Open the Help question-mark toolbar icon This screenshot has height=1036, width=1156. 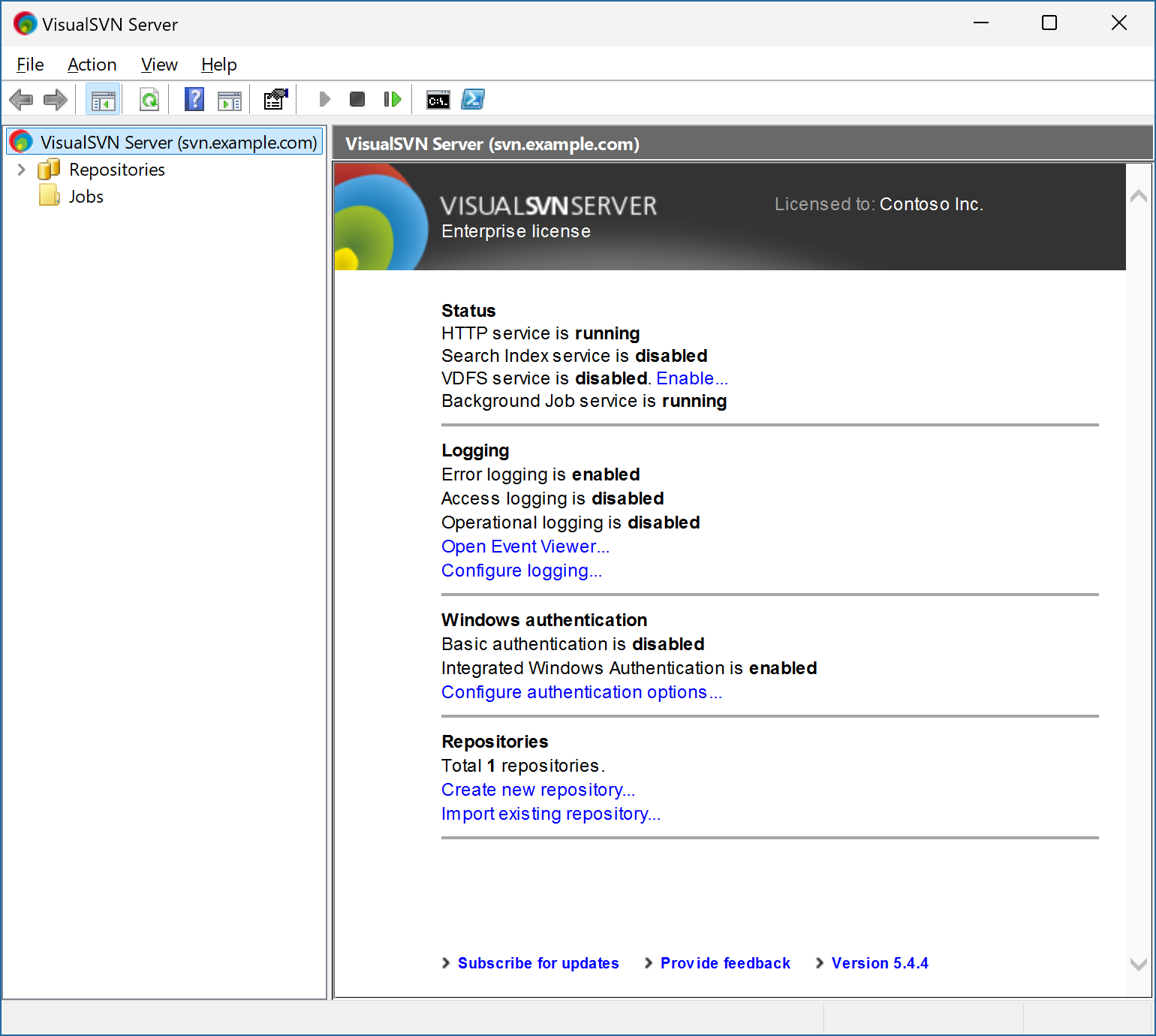pyautogui.click(x=194, y=99)
